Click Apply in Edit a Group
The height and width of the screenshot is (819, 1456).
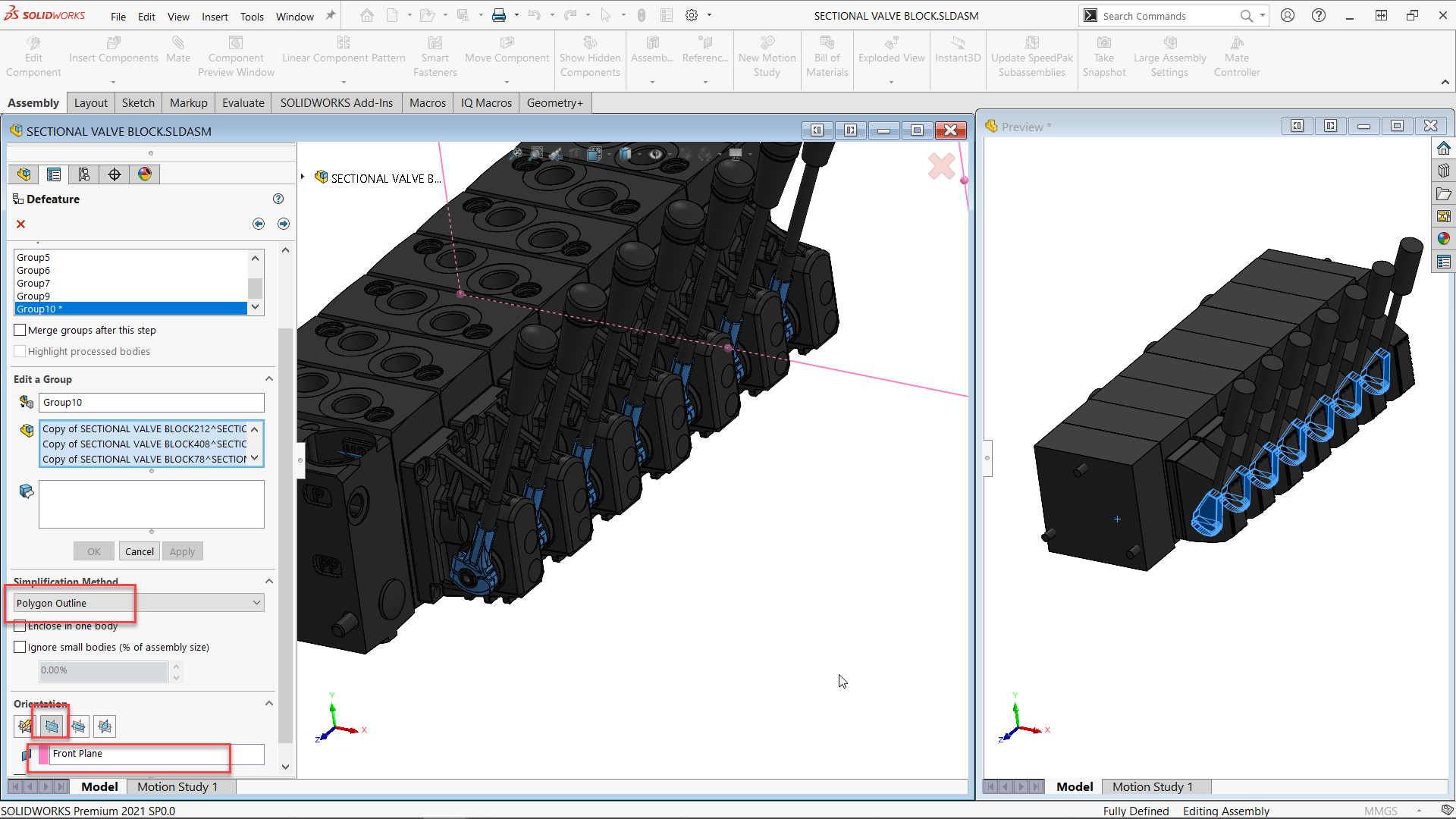182,552
